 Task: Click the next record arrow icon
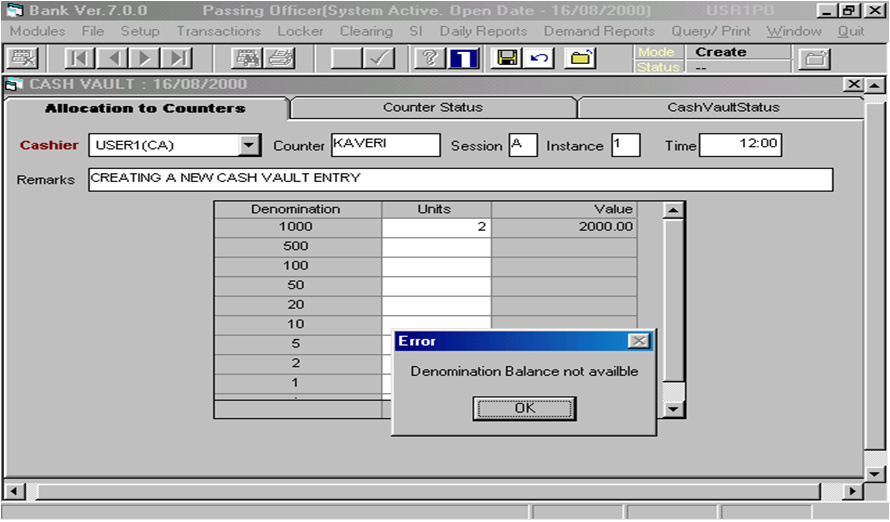coord(145,59)
